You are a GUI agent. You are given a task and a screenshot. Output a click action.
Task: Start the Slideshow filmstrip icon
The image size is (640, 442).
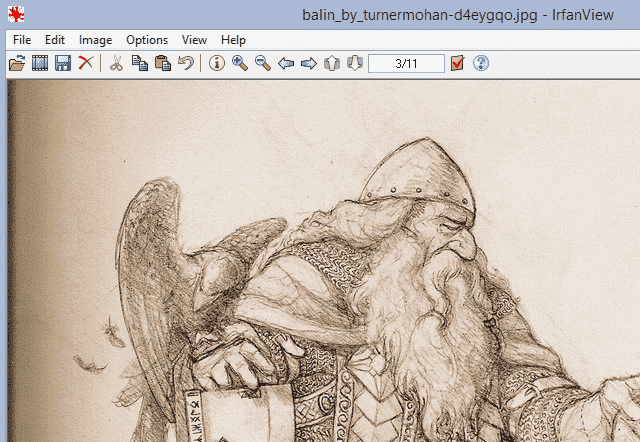click(40, 63)
